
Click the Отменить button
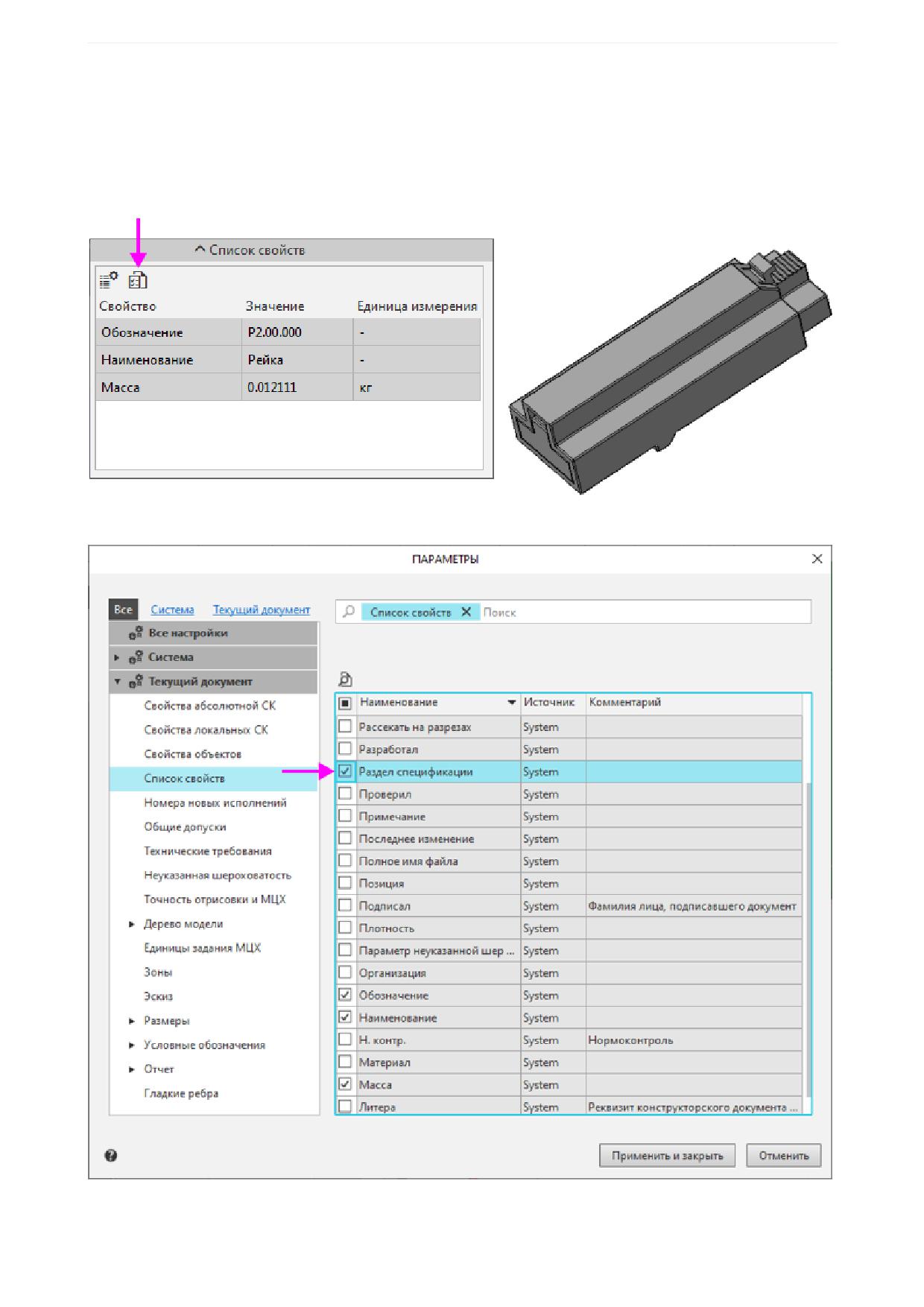(x=784, y=1156)
